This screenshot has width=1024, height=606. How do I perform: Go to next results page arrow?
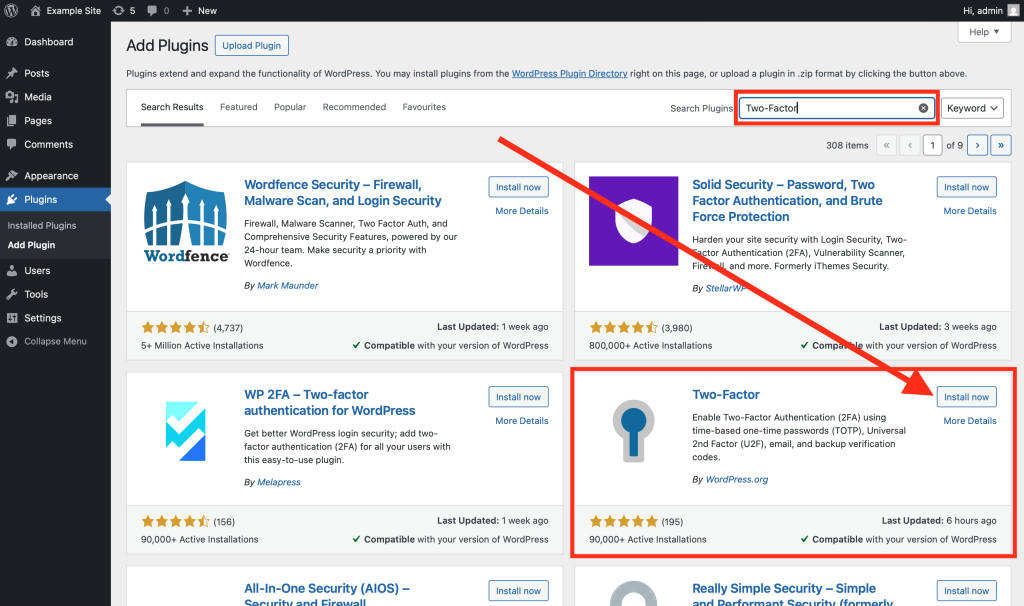pyautogui.click(x=978, y=145)
